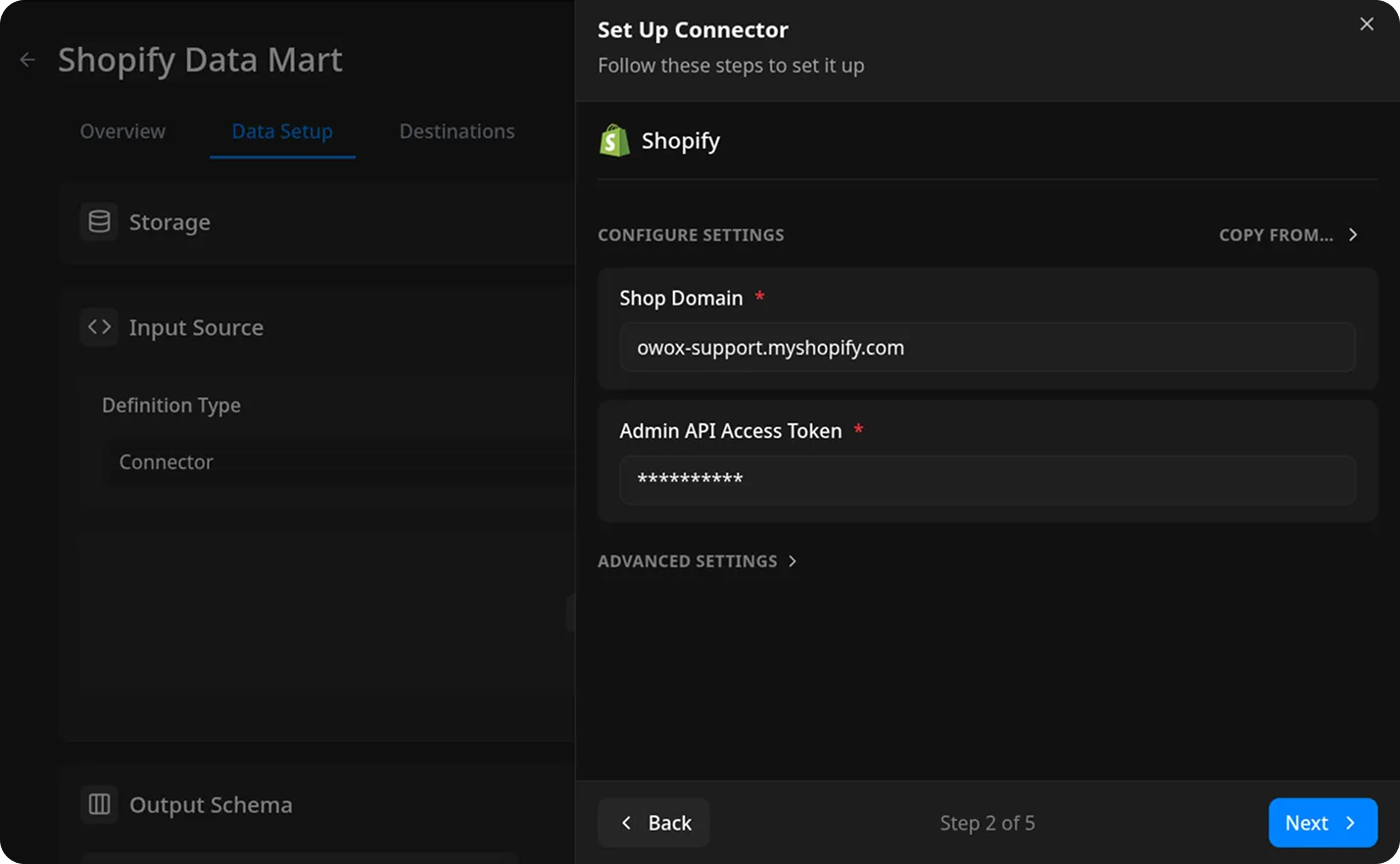Select the Data Setup tab

[x=282, y=130]
